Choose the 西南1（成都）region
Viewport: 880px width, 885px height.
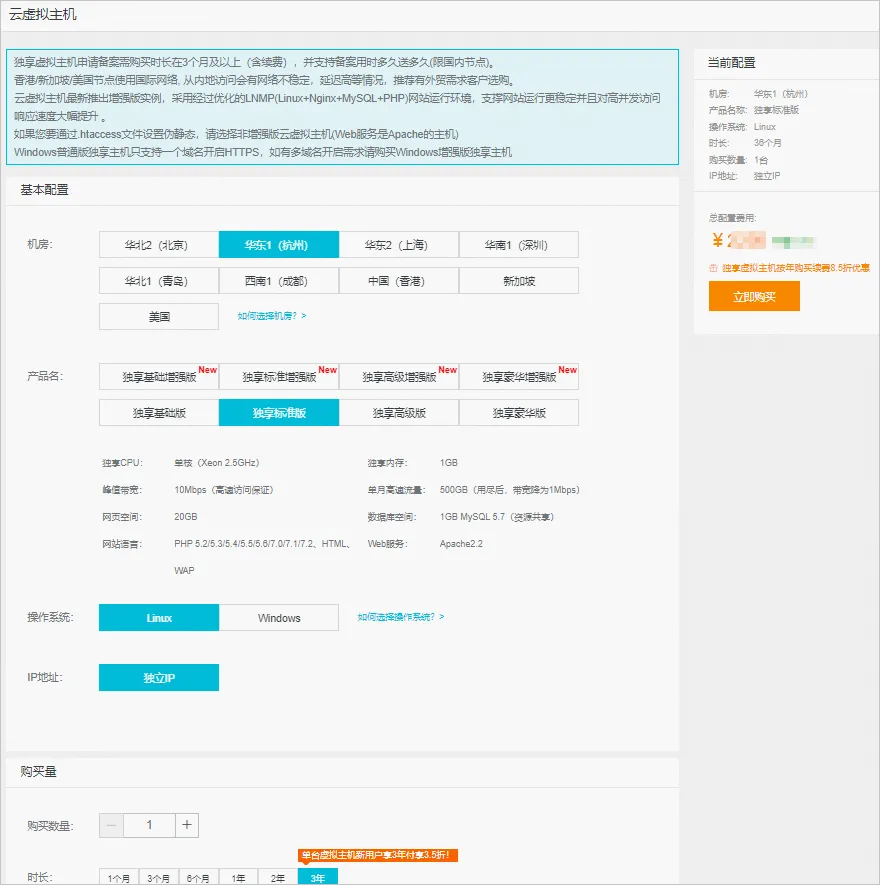click(x=278, y=280)
